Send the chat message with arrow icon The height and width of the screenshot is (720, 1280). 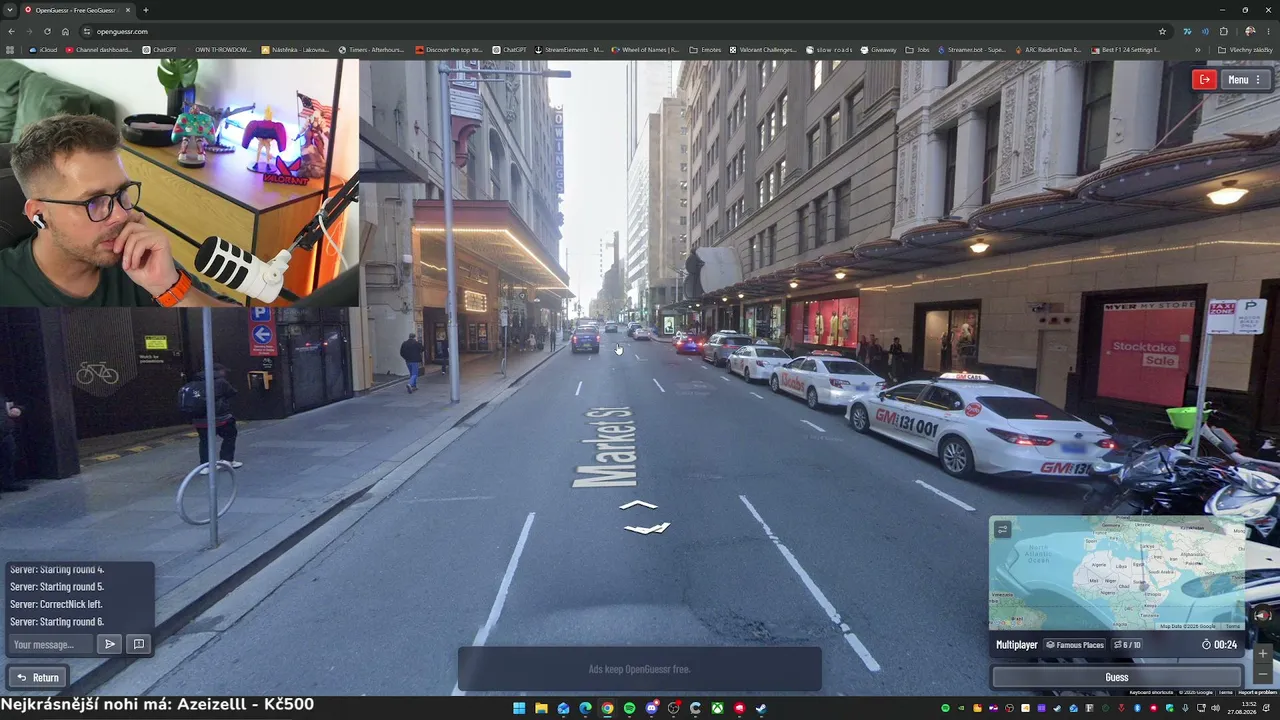[x=110, y=644]
